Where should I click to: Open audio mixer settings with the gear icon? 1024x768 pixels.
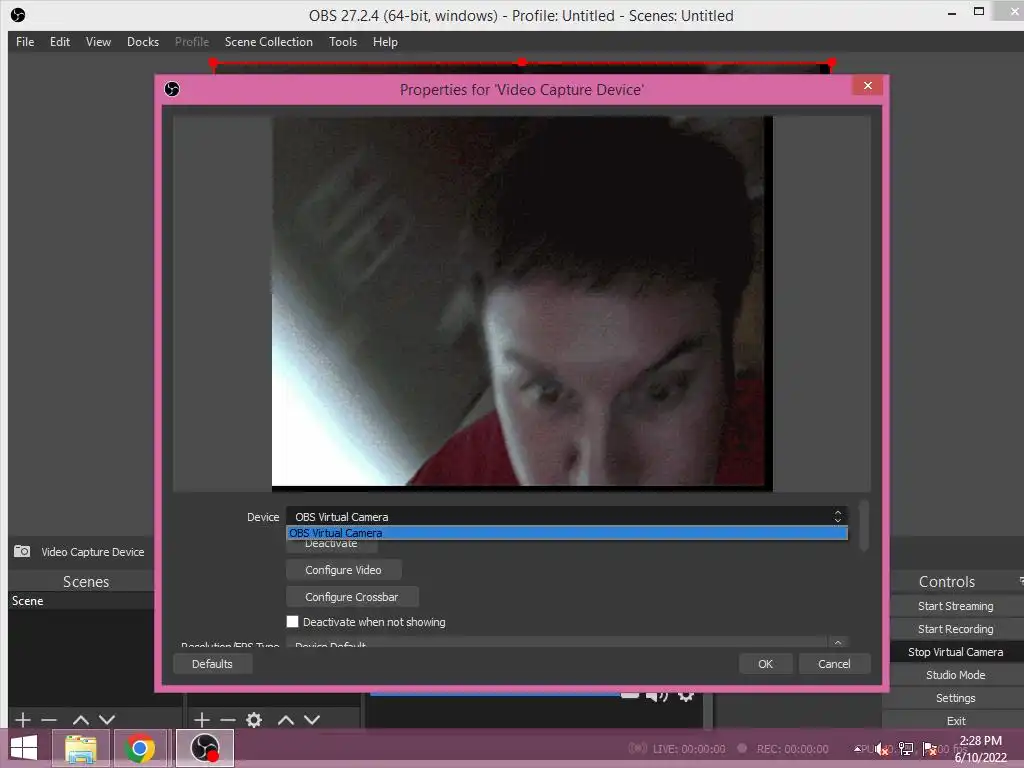click(686, 696)
